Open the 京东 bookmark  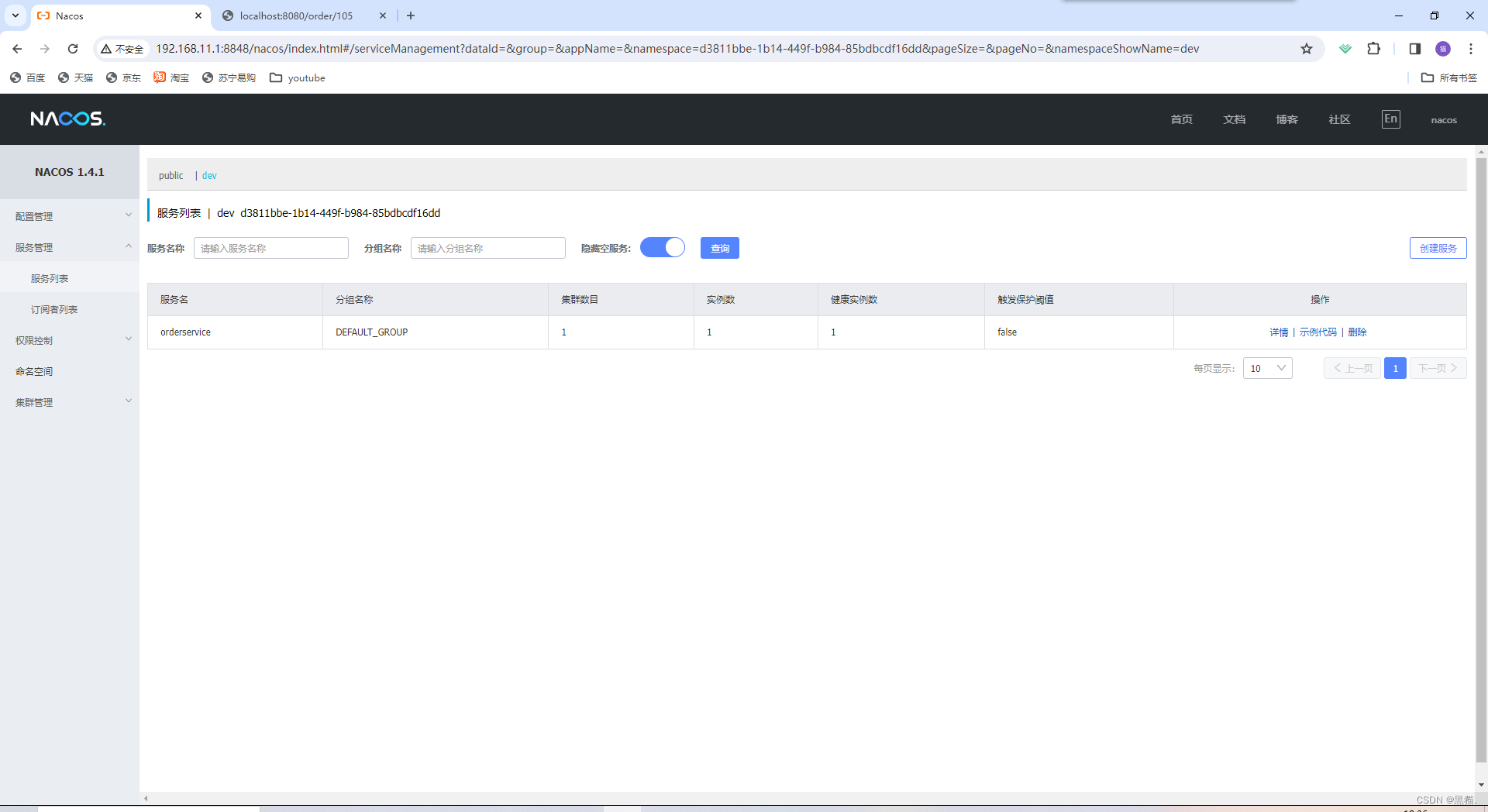123,77
